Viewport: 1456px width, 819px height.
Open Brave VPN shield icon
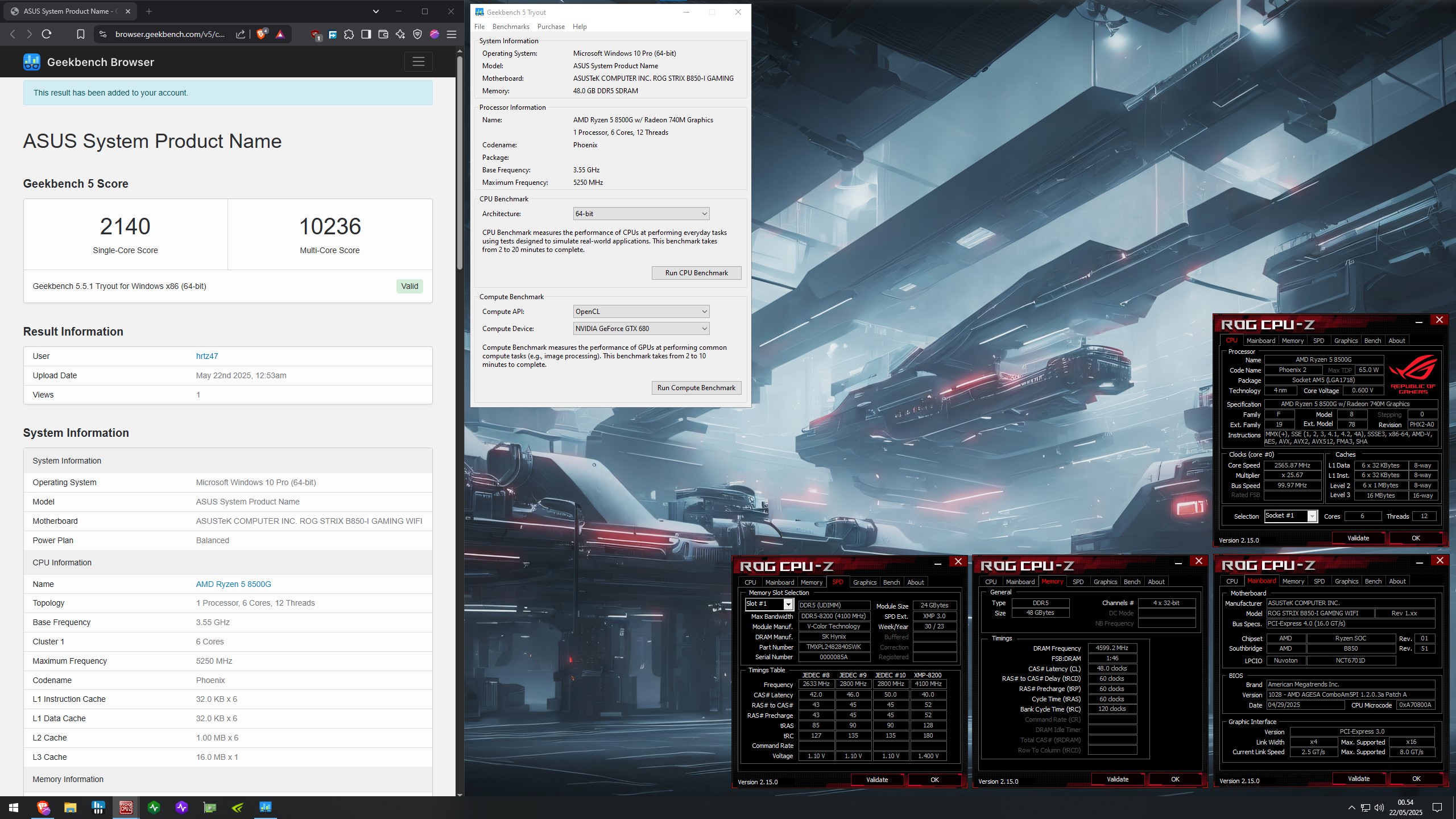(x=417, y=34)
